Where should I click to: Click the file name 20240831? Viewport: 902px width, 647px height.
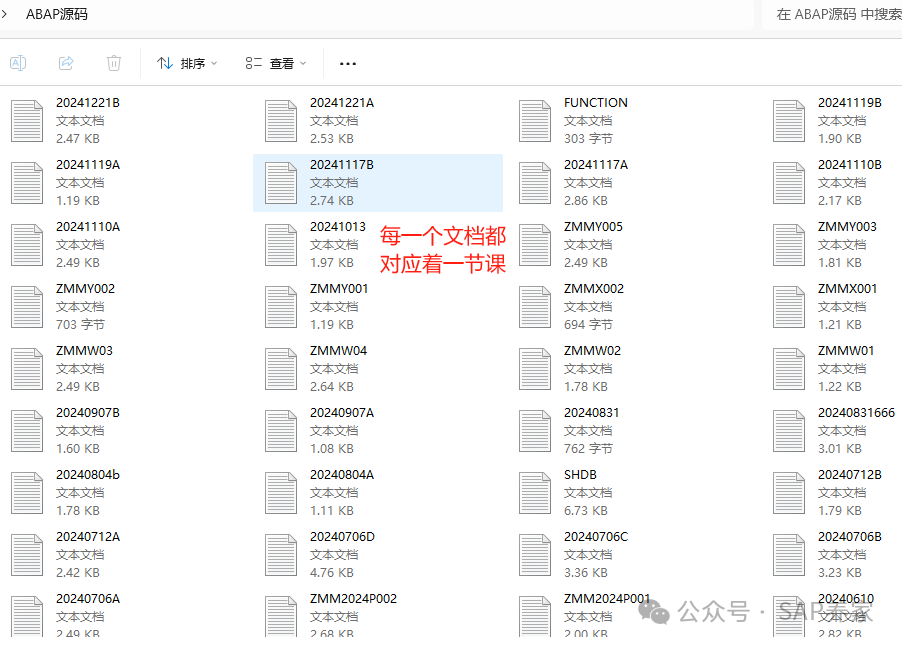coord(591,413)
